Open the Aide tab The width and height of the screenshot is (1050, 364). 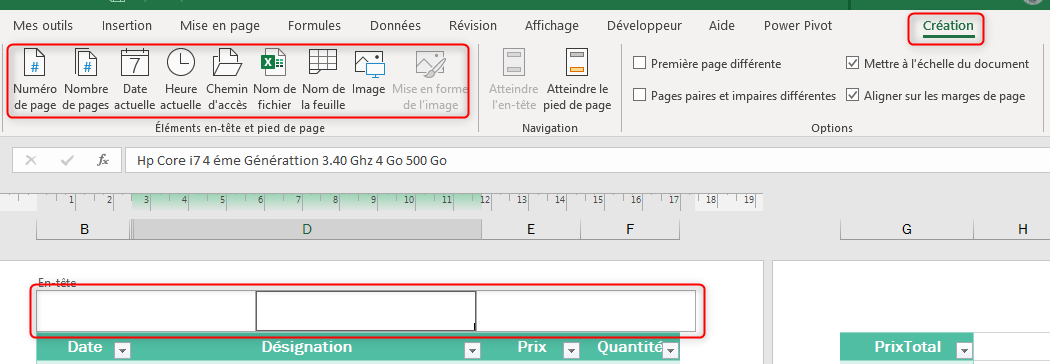coord(722,26)
